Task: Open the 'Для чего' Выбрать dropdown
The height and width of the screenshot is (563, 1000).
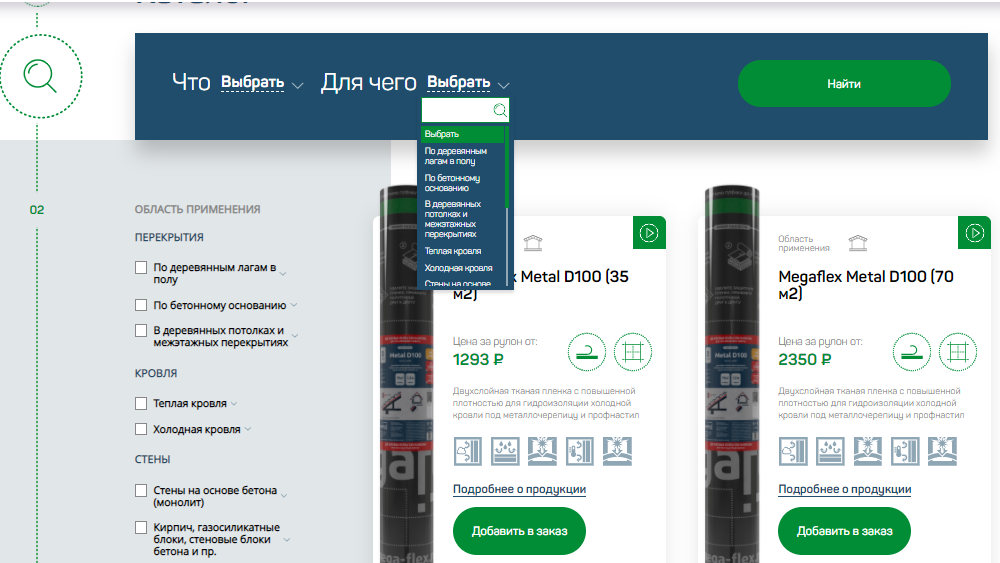Action: point(468,83)
